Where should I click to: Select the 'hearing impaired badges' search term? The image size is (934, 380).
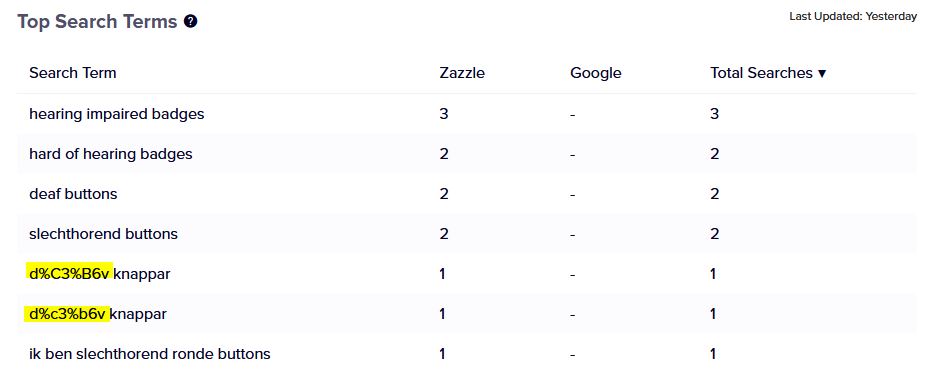pos(117,114)
